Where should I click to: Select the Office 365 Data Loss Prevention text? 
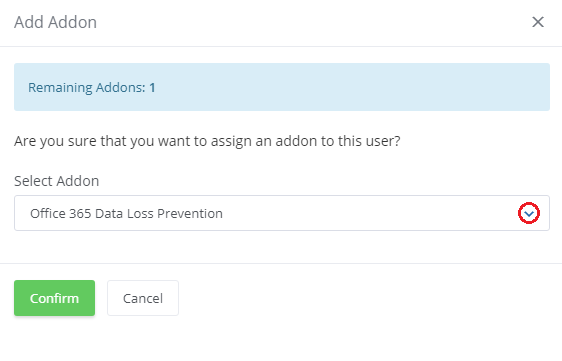126,214
